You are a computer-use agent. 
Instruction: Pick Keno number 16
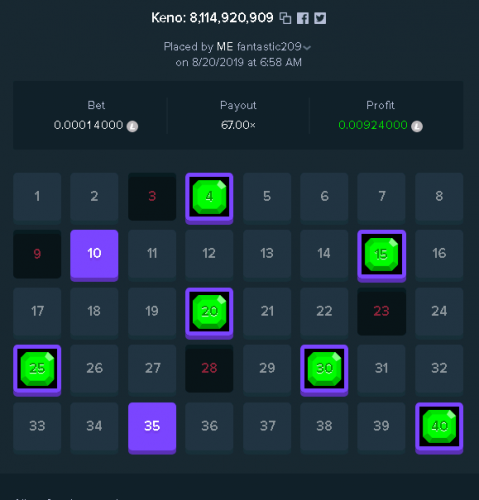pyautogui.click(x=439, y=256)
